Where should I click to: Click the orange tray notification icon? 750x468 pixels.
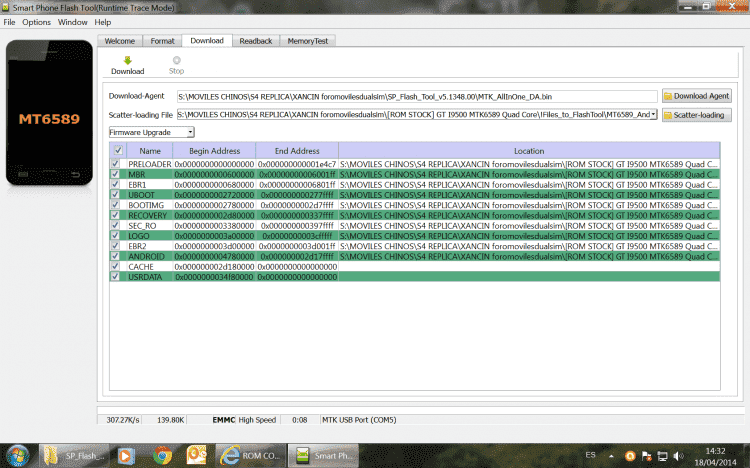tap(630, 456)
